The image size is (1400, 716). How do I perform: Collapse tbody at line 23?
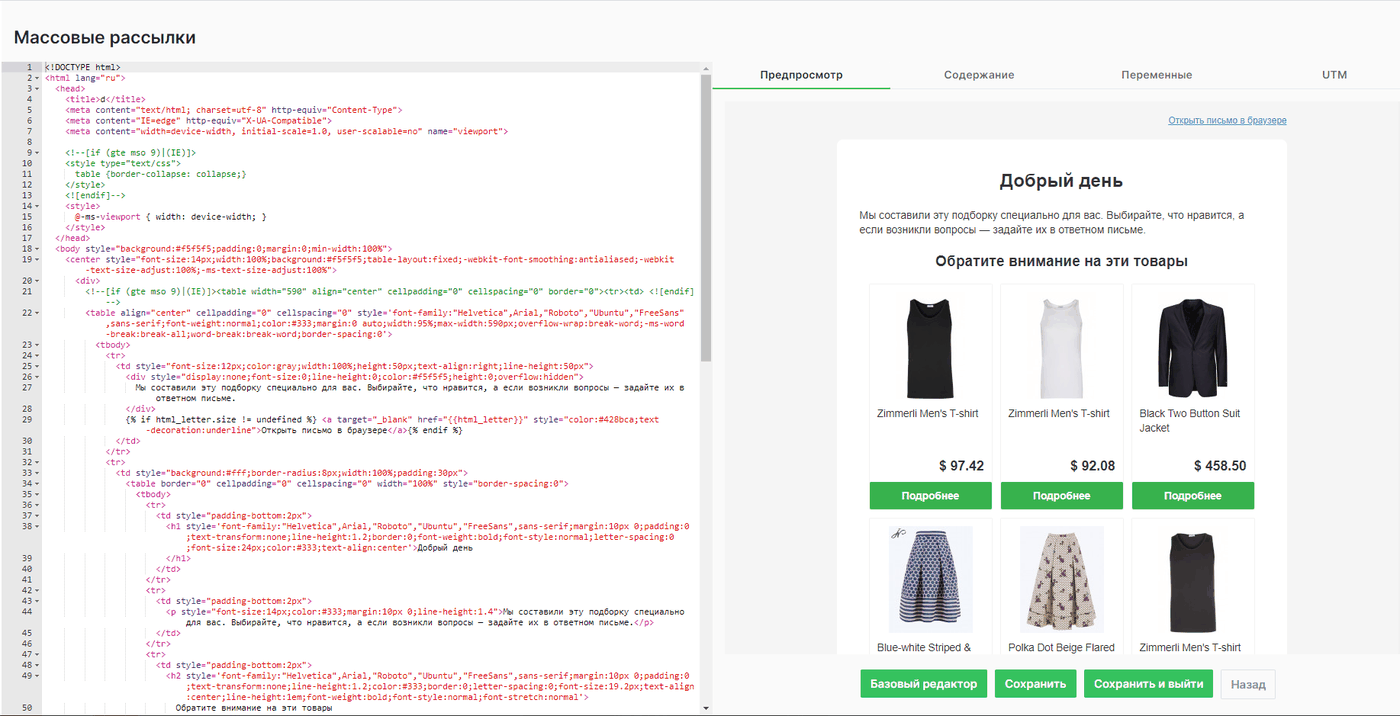click(x=37, y=345)
